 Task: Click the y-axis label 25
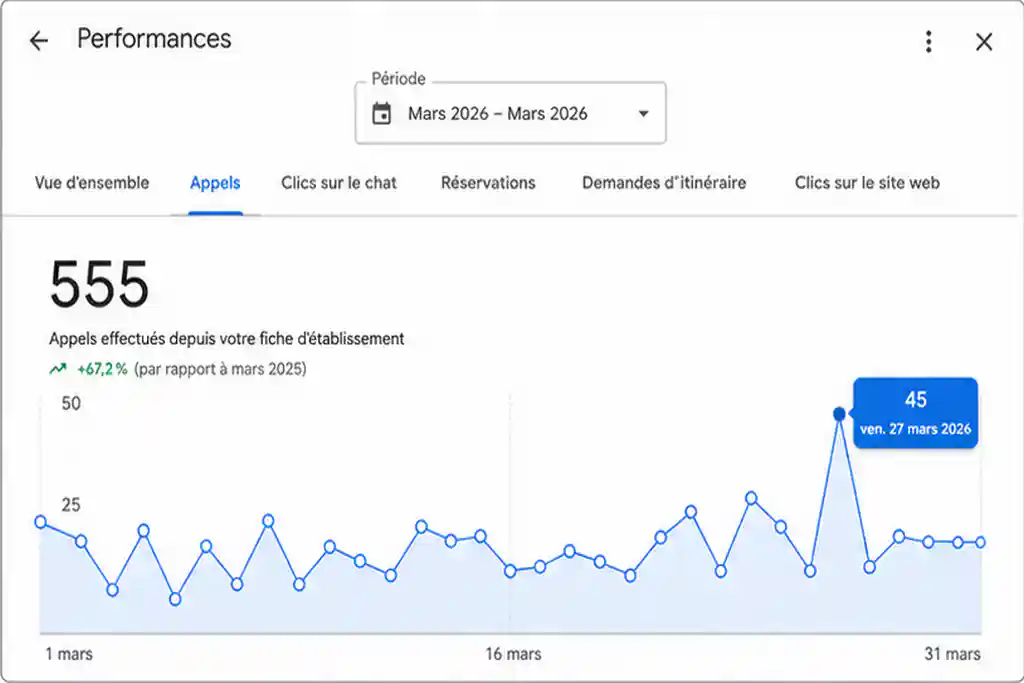click(71, 505)
